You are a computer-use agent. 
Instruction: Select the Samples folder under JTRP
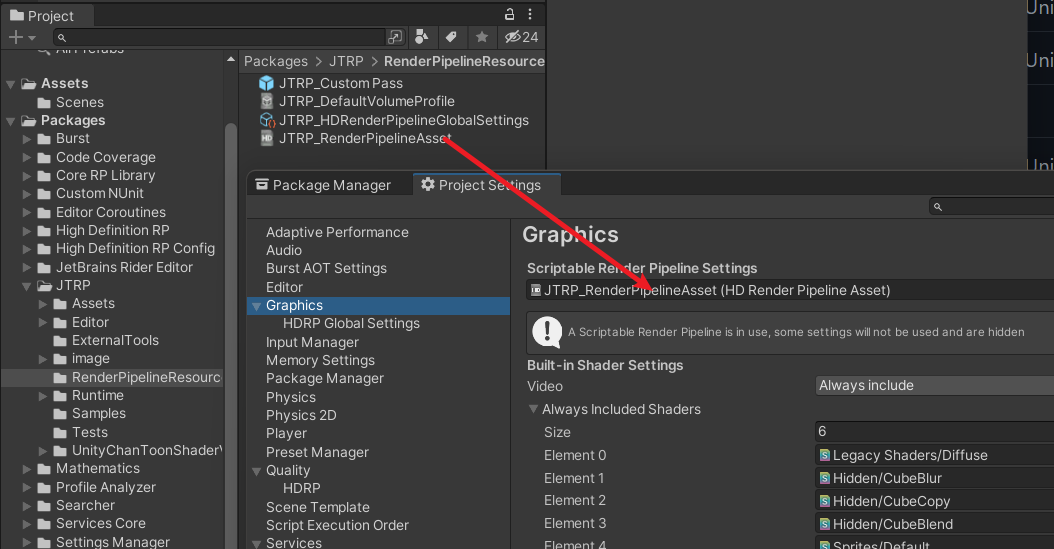90,414
